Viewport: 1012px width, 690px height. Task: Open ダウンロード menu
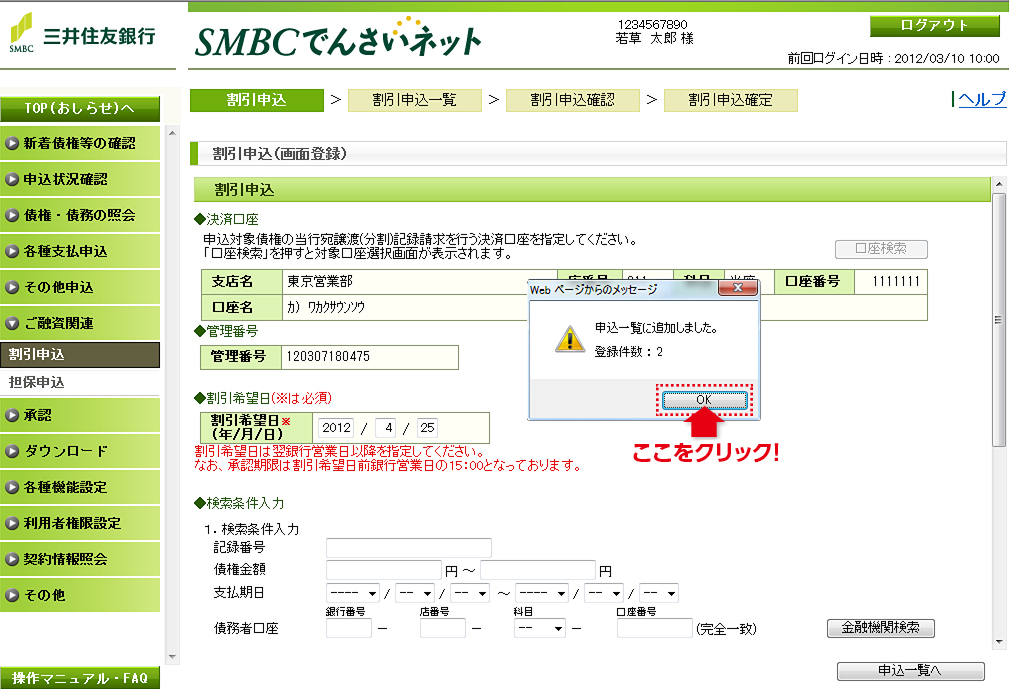point(80,451)
